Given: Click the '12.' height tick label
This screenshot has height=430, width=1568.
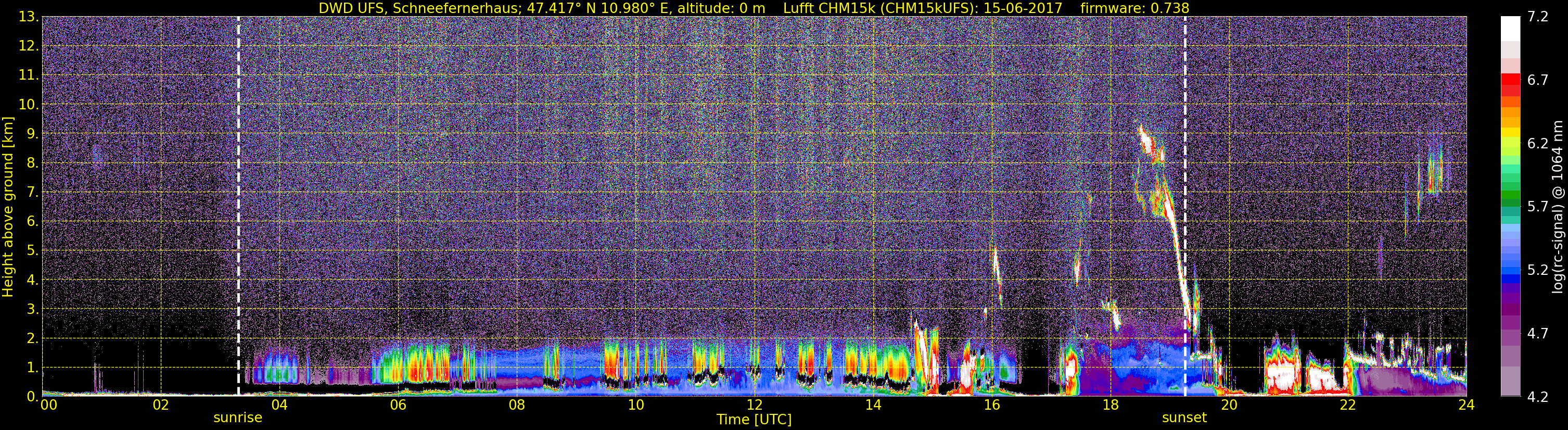Looking at the screenshot, I should pyautogui.click(x=29, y=46).
